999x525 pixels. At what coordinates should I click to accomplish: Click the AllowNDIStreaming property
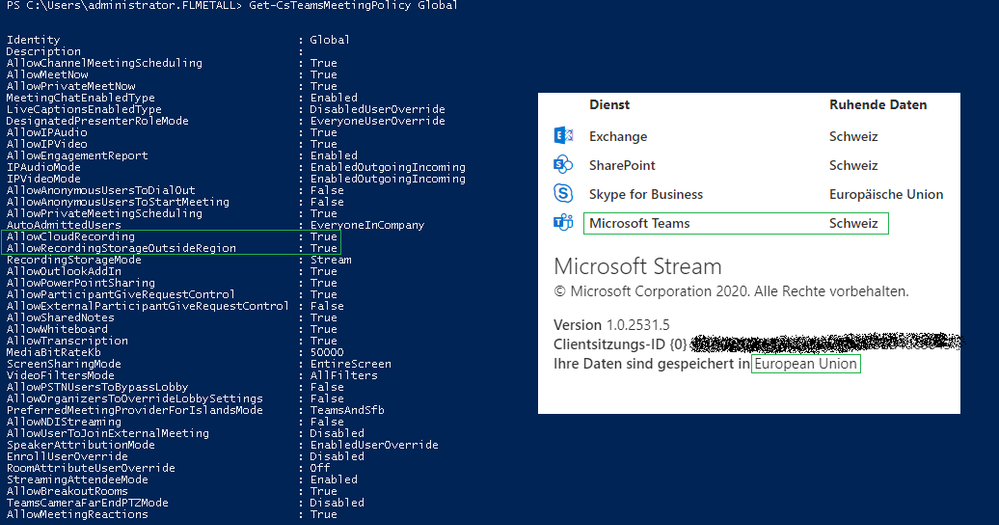64,421
